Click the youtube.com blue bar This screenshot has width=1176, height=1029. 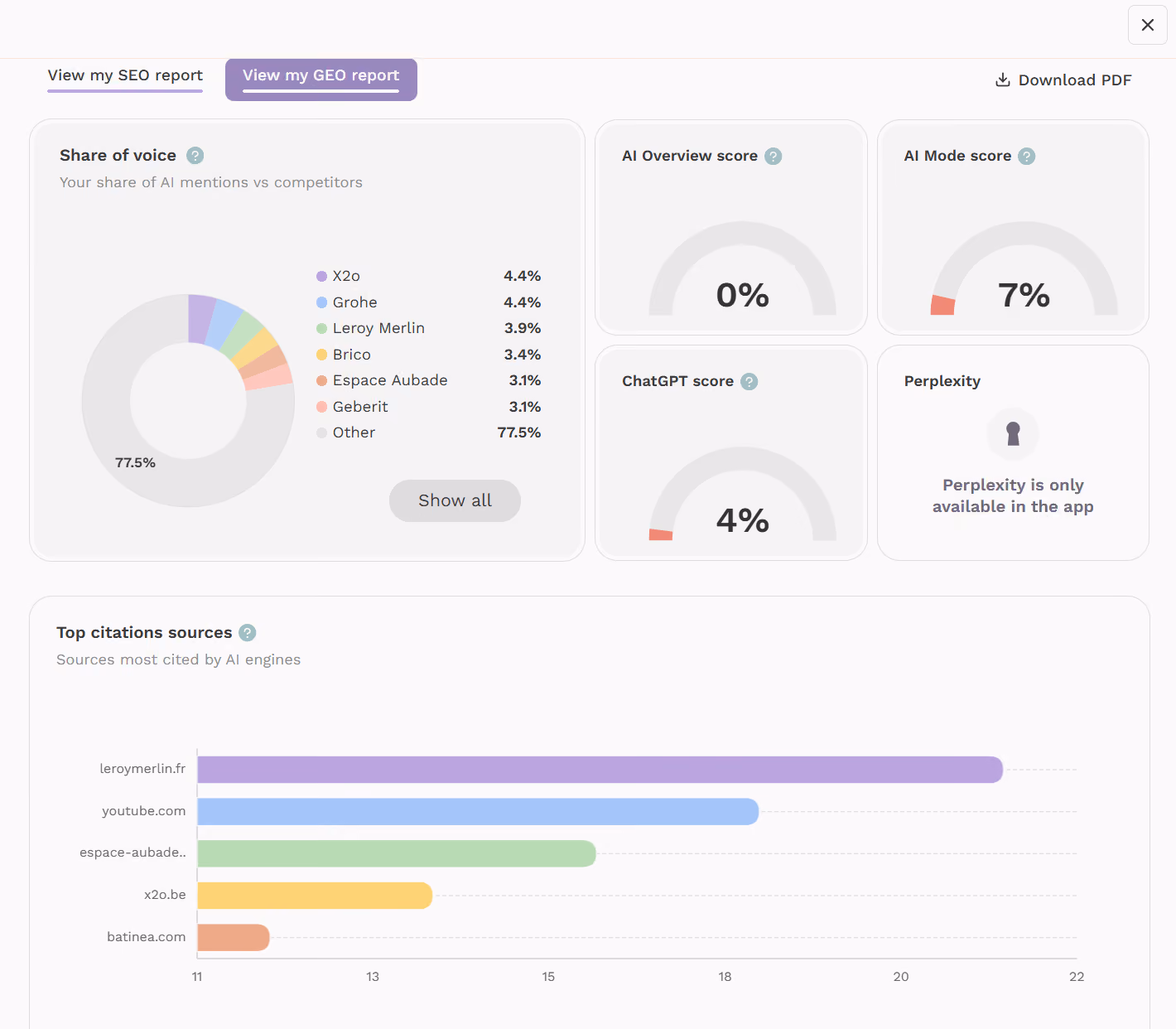[x=478, y=812]
